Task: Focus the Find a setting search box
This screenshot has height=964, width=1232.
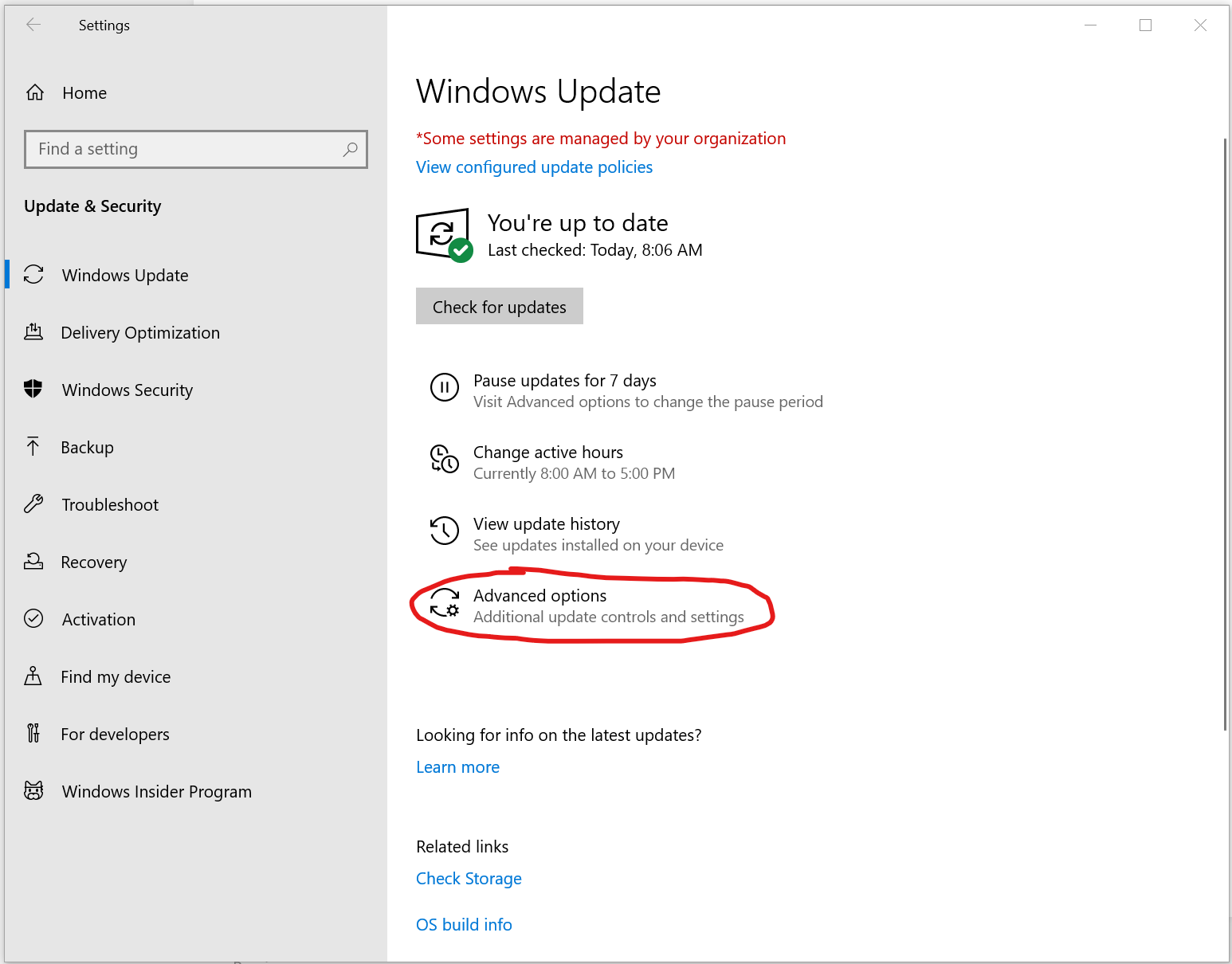Action: (x=196, y=149)
